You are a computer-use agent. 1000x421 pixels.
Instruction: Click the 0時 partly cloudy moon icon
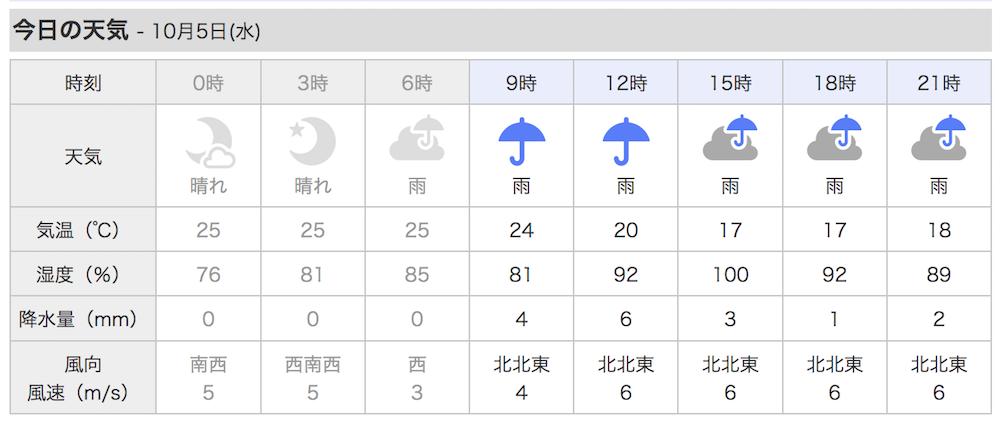click(x=209, y=142)
